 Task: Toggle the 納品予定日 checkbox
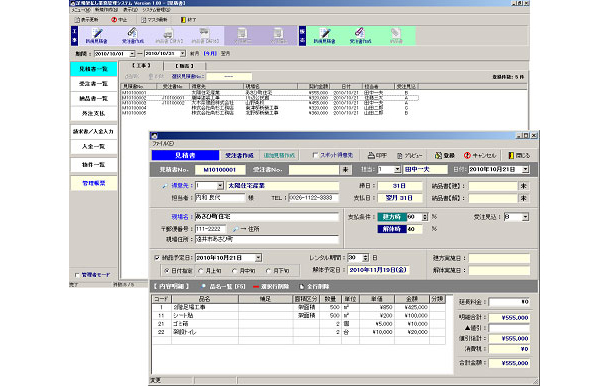click(x=157, y=258)
